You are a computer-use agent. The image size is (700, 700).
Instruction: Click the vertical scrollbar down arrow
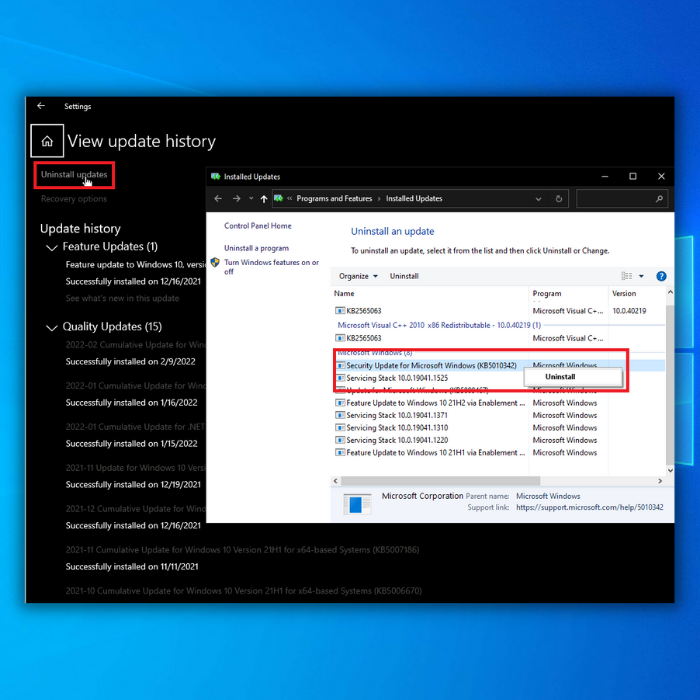tap(670, 470)
